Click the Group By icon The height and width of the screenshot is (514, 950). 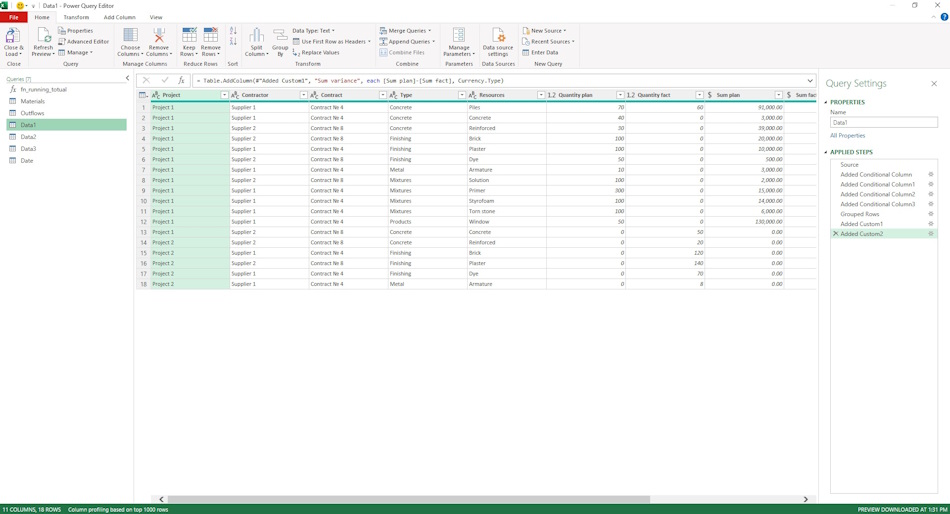tap(280, 35)
